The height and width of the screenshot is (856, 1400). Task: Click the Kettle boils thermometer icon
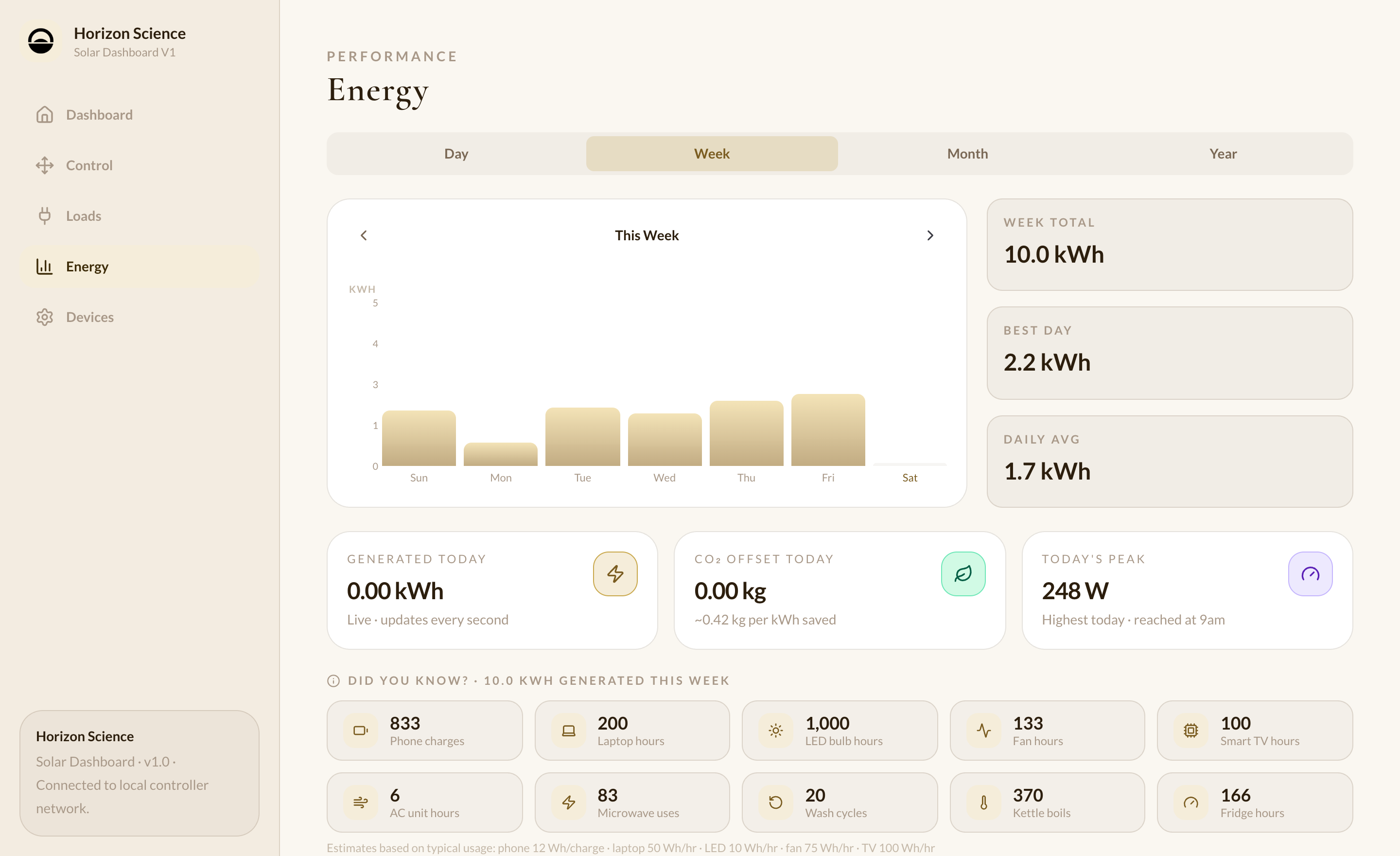pos(984,802)
